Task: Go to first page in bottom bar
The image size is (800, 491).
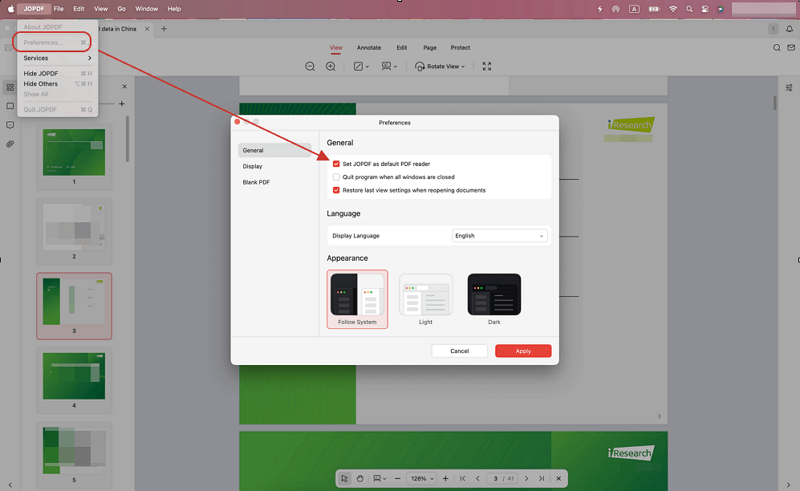Action: coord(462,478)
